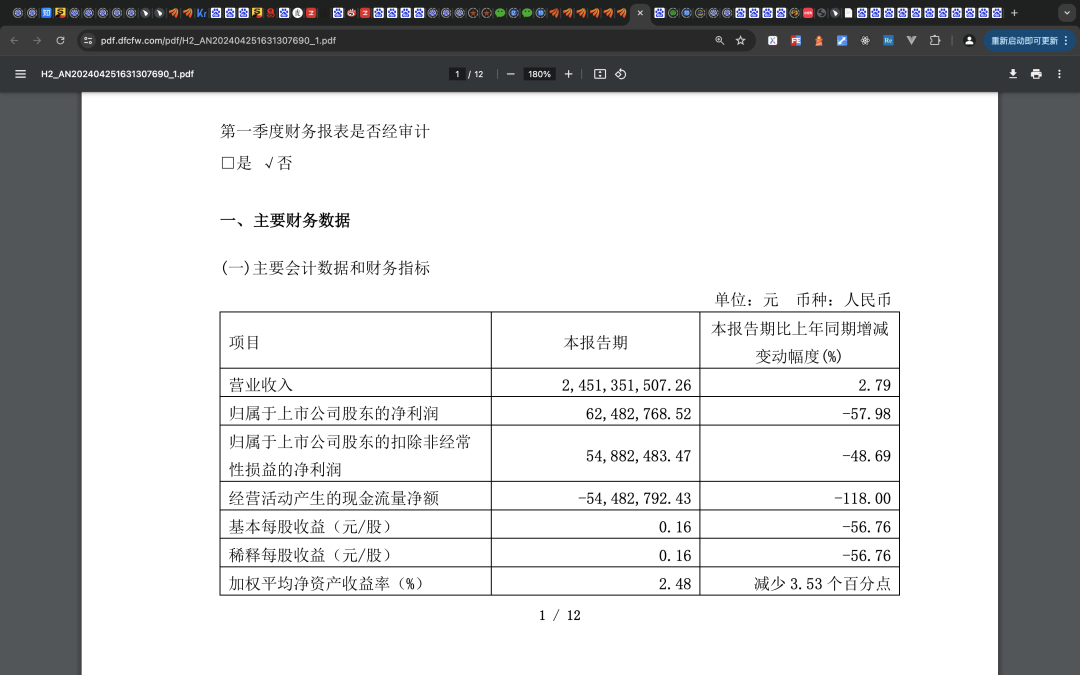Expand the tab search dropdown arrow

tap(1066, 12)
